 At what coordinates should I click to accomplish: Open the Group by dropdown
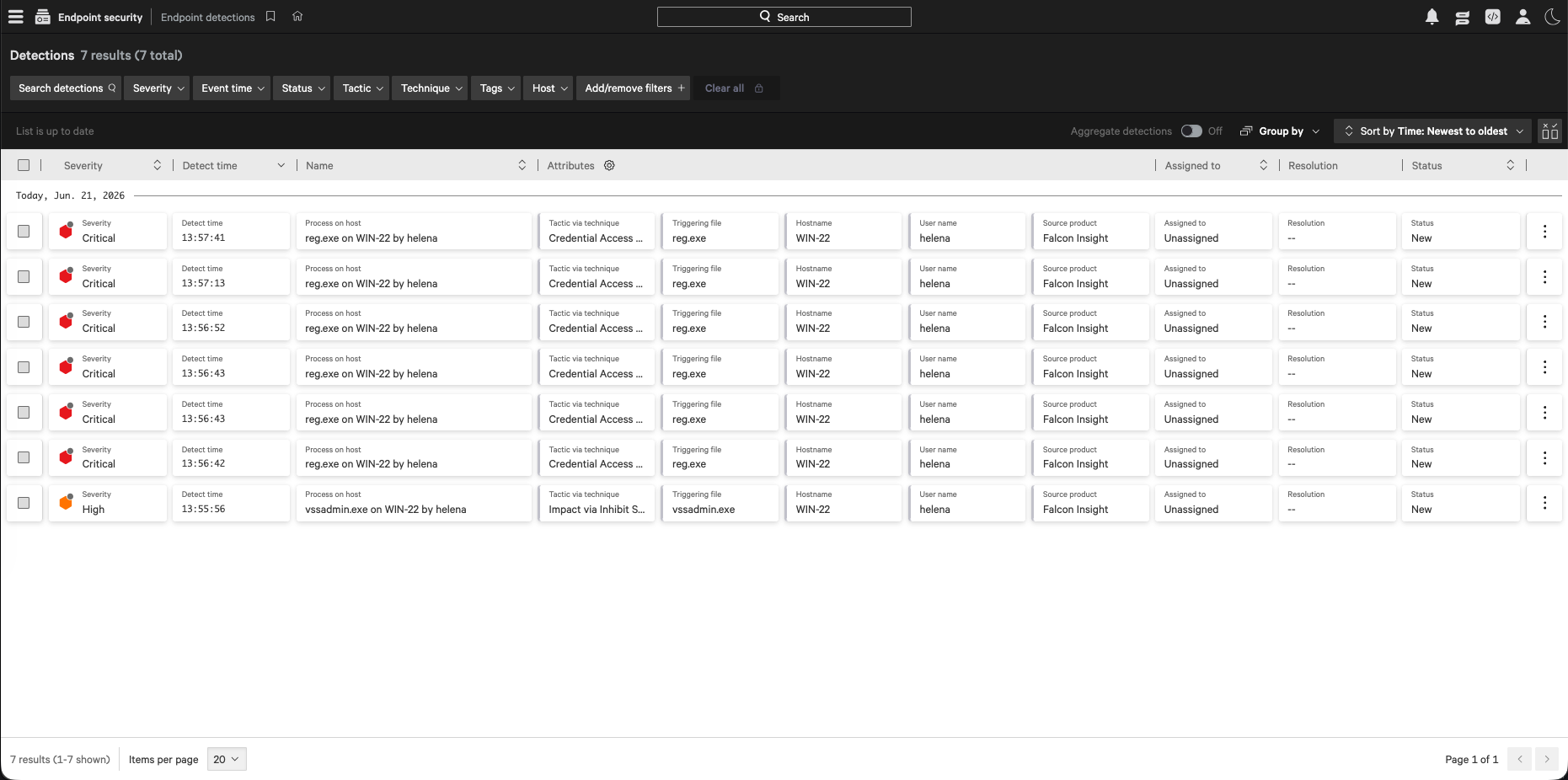(x=1281, y=131)
